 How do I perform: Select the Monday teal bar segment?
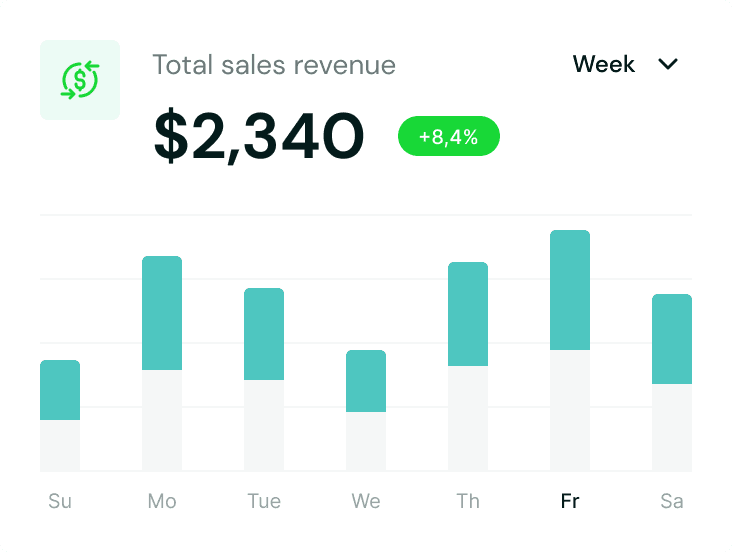[x=162, y=313]
